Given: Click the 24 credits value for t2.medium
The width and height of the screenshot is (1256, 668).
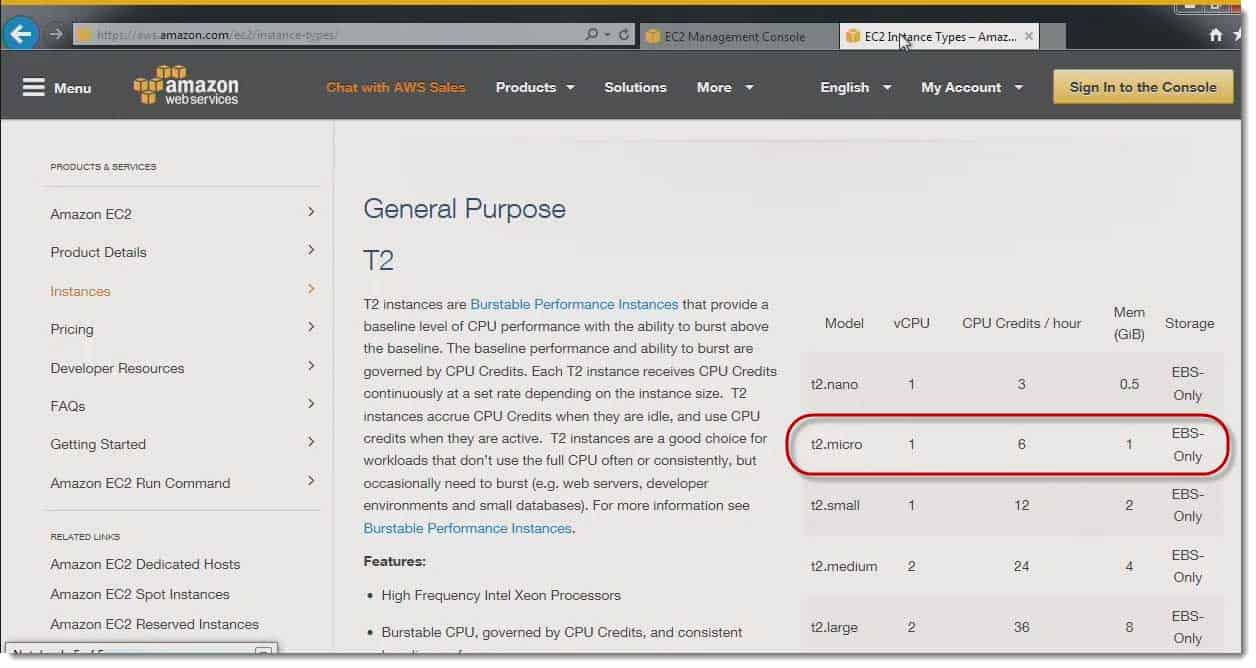Looking at the screenshot, I should [x=1021, y=566].
